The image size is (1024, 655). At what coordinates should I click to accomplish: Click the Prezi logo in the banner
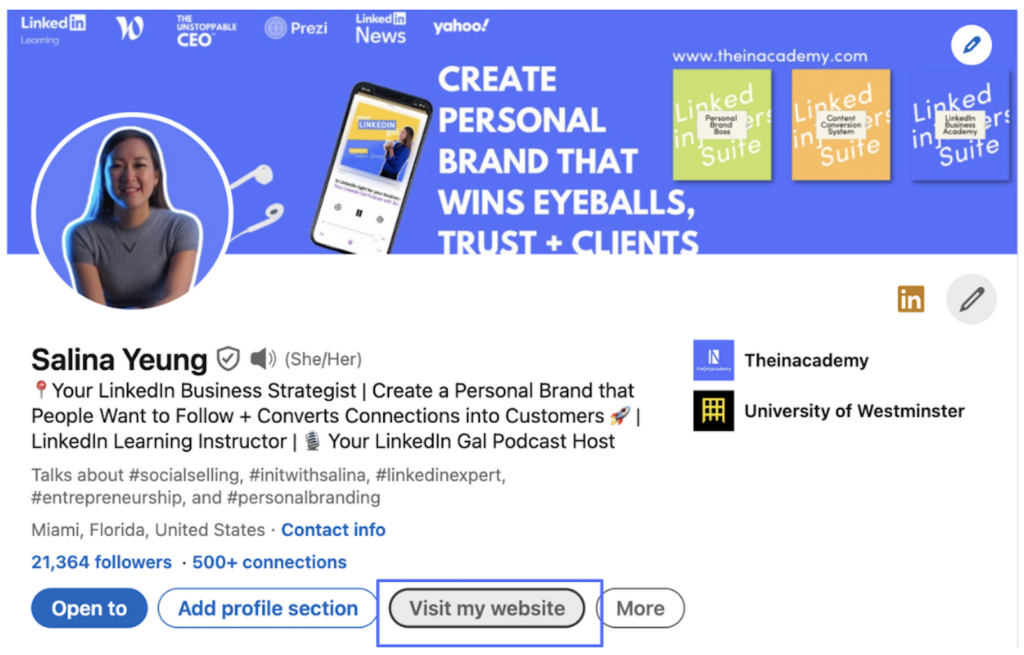coord(295,28)
